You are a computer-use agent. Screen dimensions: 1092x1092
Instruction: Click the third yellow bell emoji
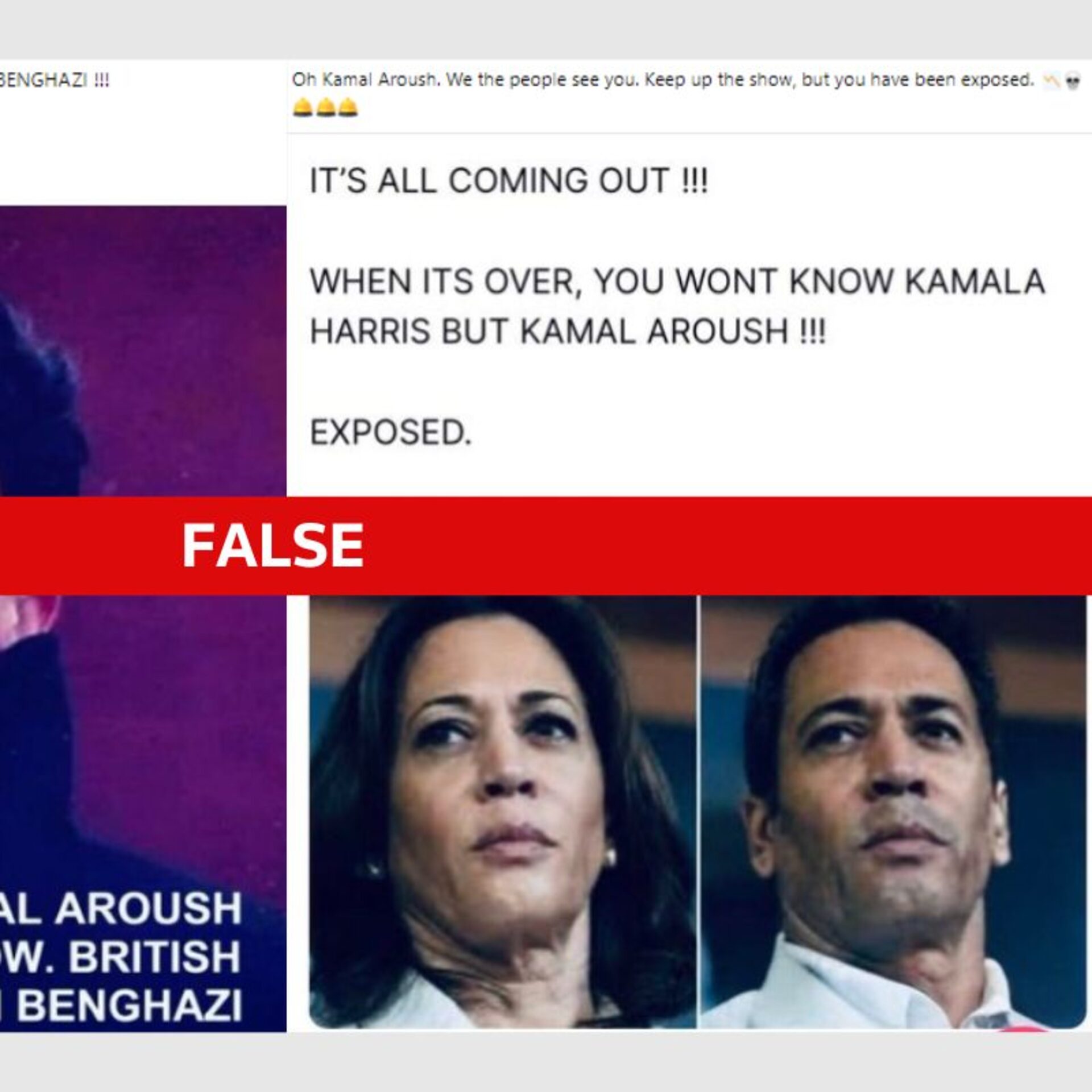pyautogui.click(x=348, y=107)
